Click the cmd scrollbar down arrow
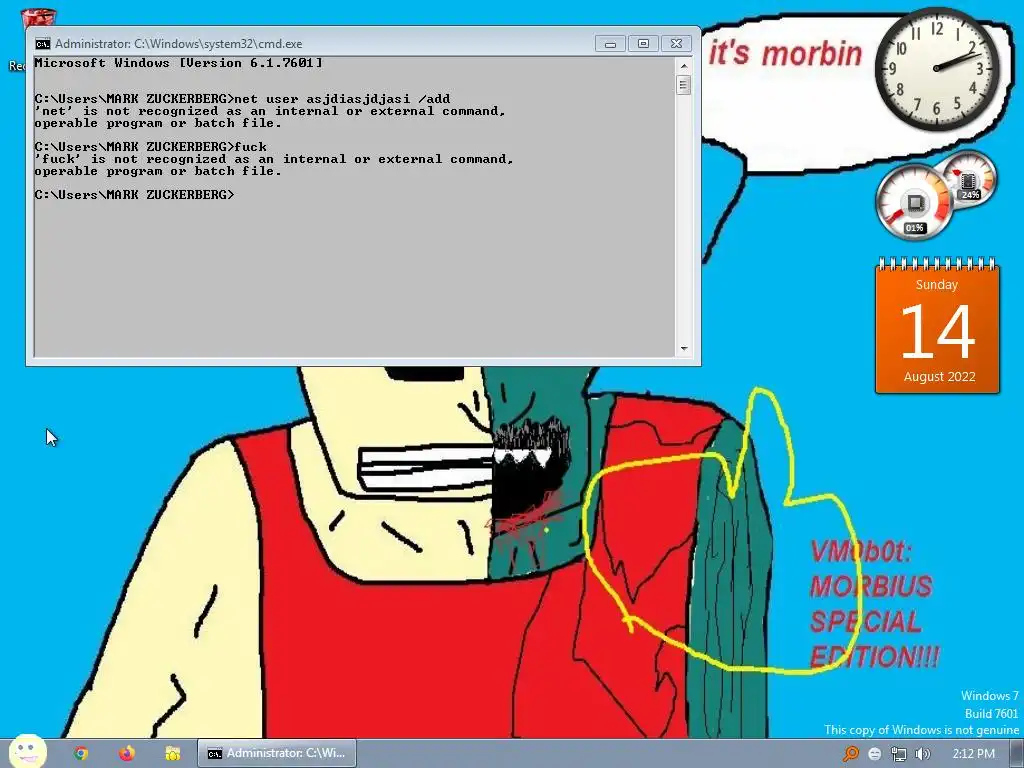This screenshot has width=1024, height=768. [684, 349]
